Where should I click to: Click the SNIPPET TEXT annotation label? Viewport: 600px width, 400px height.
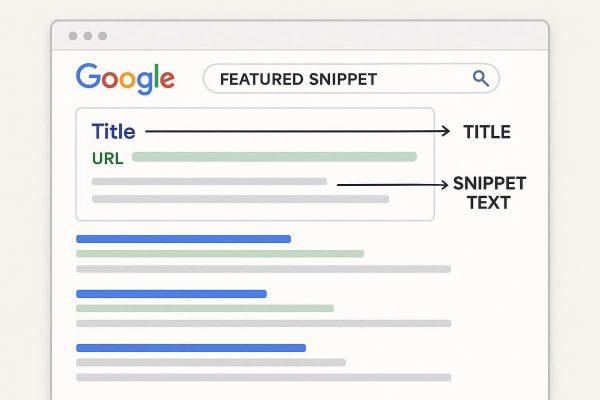489,193
